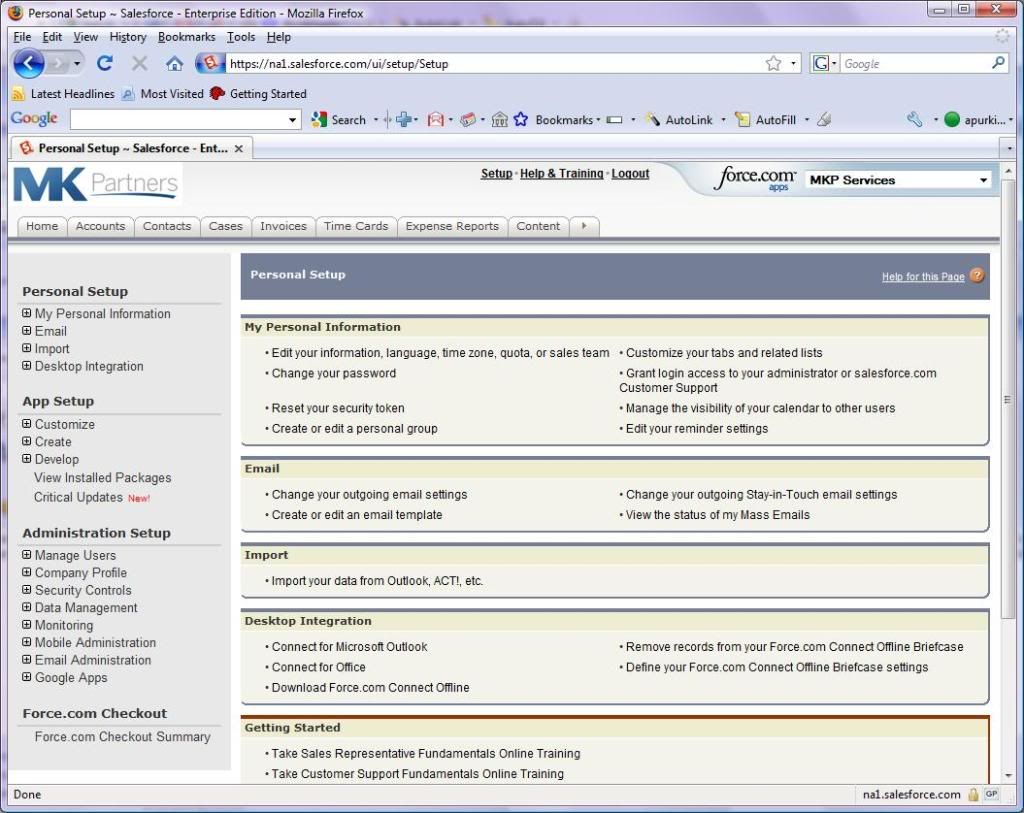Open Force.com Checkout Summary link
This screenshot has width=1024, height=813.
pyautogui.click(x=123, y=737)
